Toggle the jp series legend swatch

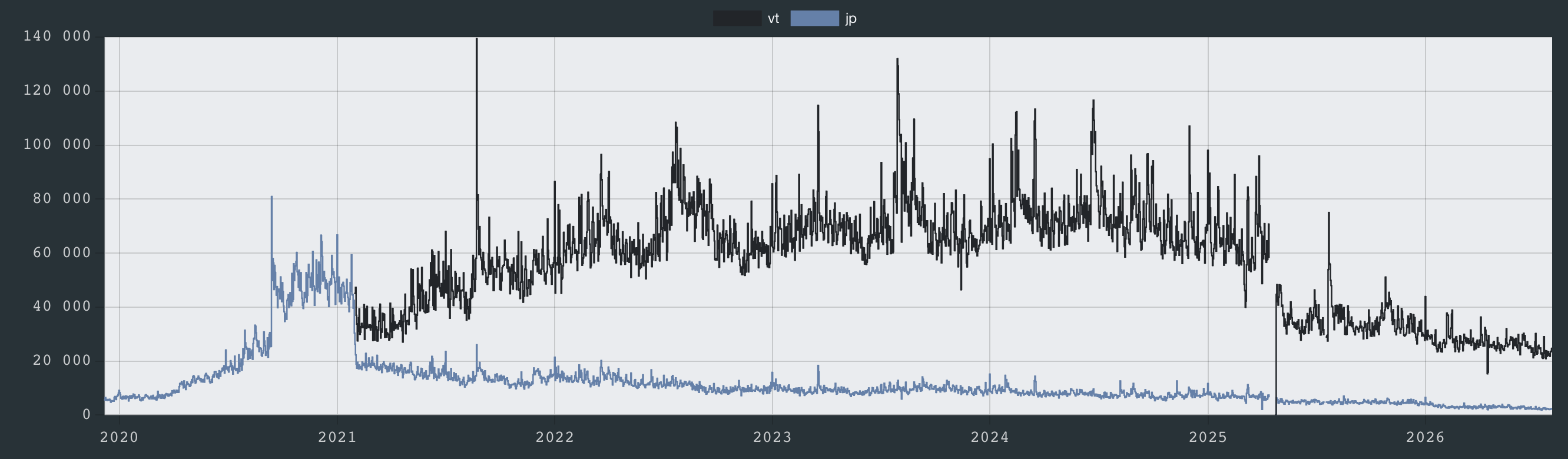tap(814, 18)
